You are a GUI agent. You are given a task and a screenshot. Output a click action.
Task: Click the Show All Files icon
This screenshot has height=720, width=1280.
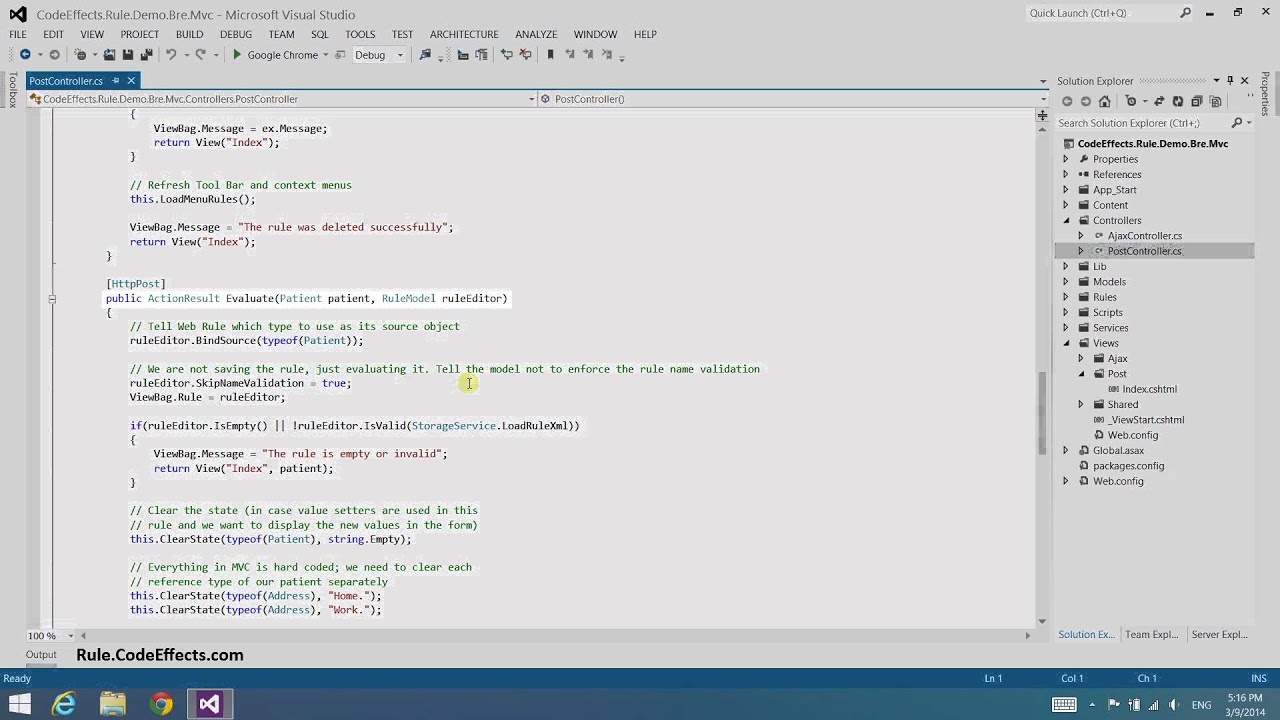(1215, 101)
